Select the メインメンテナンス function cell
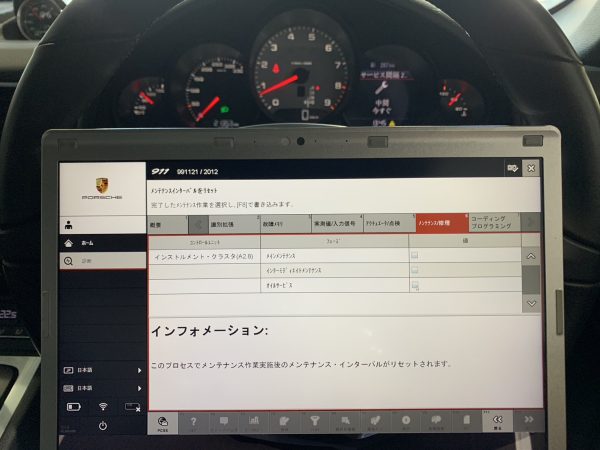This screenshot has width=600, height=450. [x=334, y=256]
